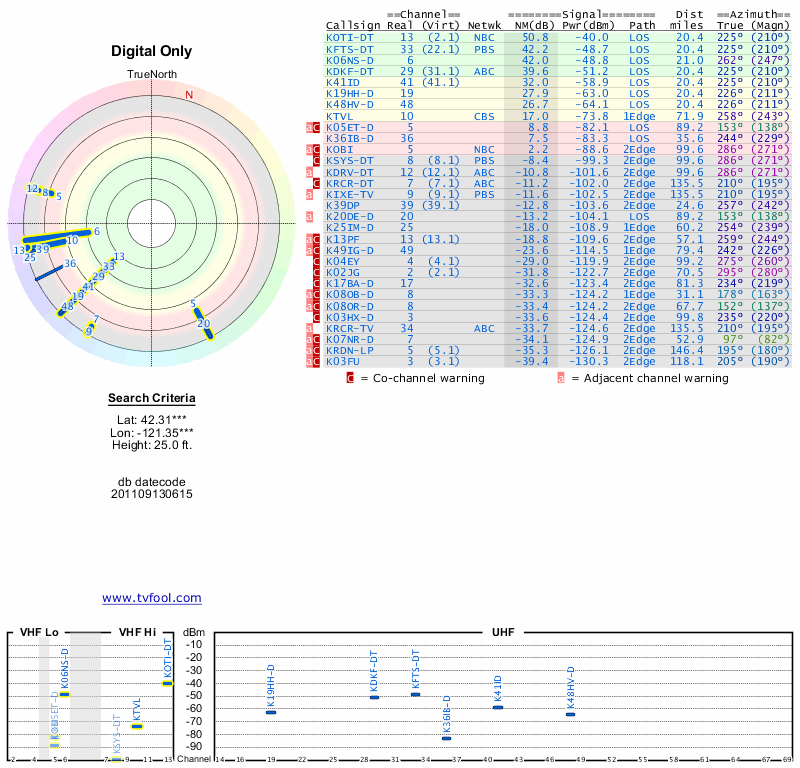800x768 pixels.
Task: Click the red C co-channel legend icon
Action: [x=350, y=378]
